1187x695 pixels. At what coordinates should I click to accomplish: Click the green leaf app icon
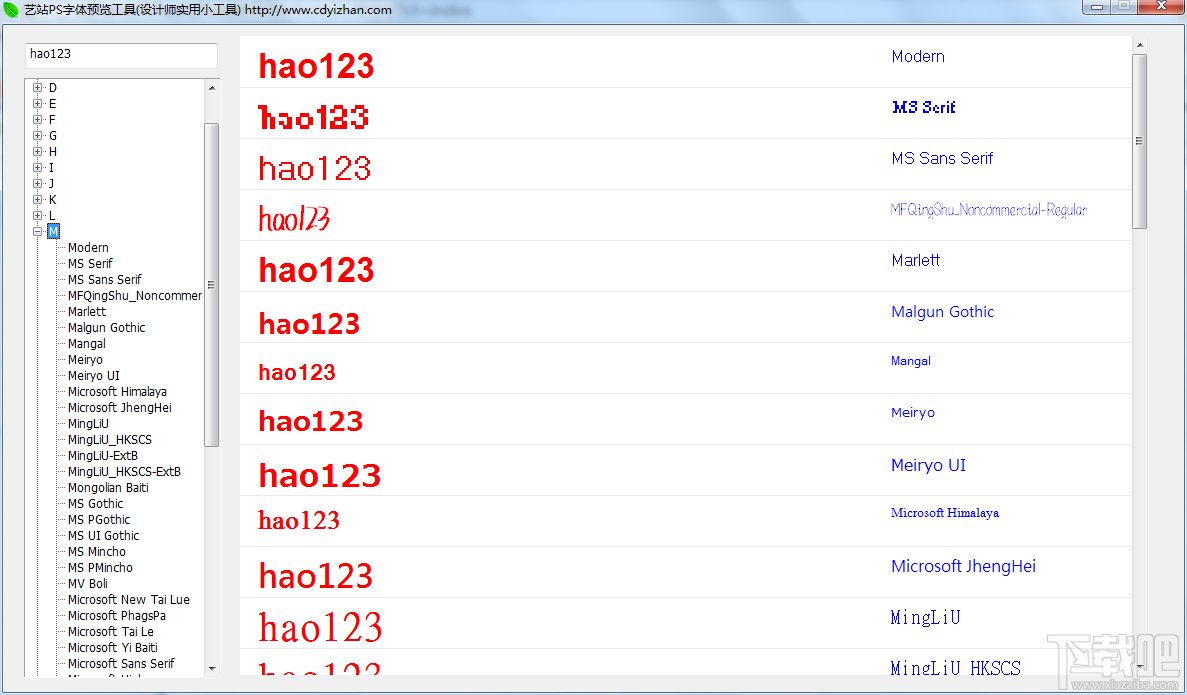pos(11,10)
